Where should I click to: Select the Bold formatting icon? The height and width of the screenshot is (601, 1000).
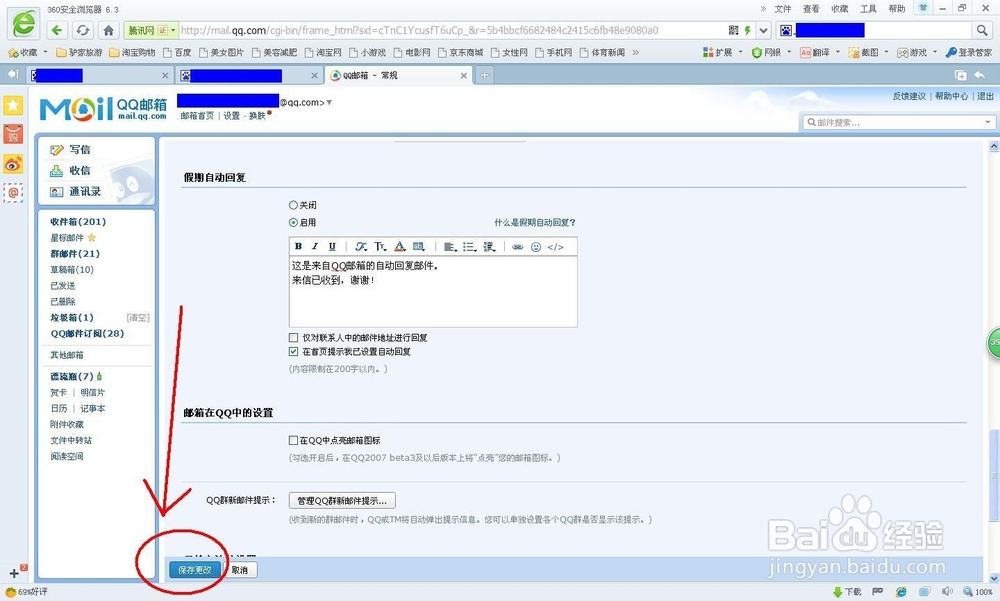click(x=299, y=246)
